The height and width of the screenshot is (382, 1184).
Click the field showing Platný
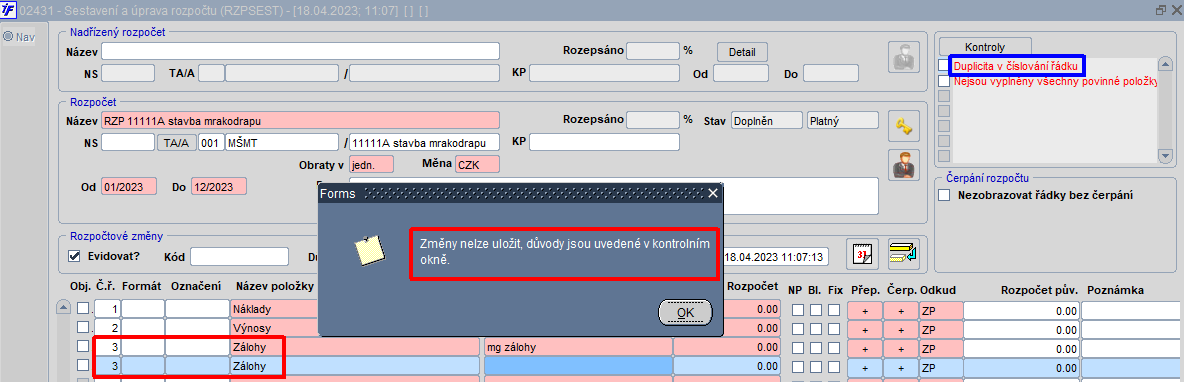[x=843, y=120]
